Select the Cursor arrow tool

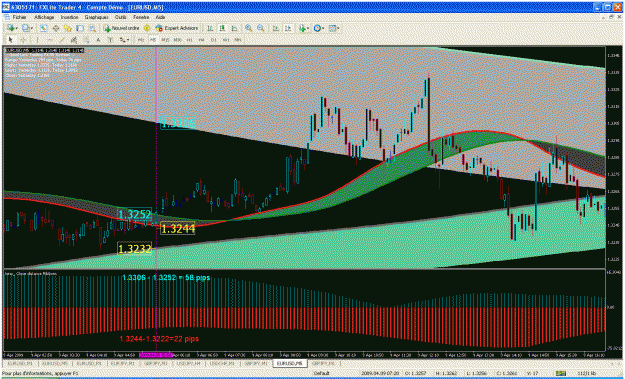click(x=11, y=39)
